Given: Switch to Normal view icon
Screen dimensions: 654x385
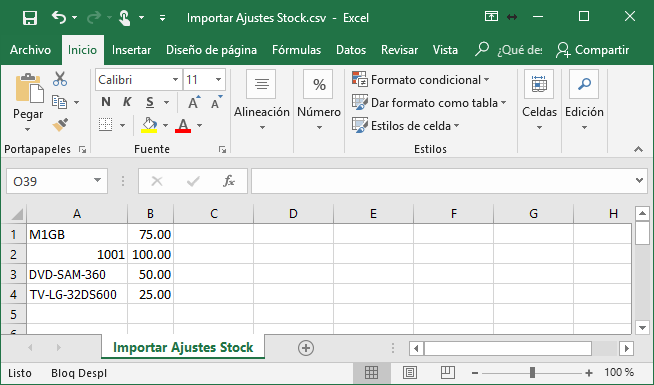Looking at the screenshot, I should 371,372.
